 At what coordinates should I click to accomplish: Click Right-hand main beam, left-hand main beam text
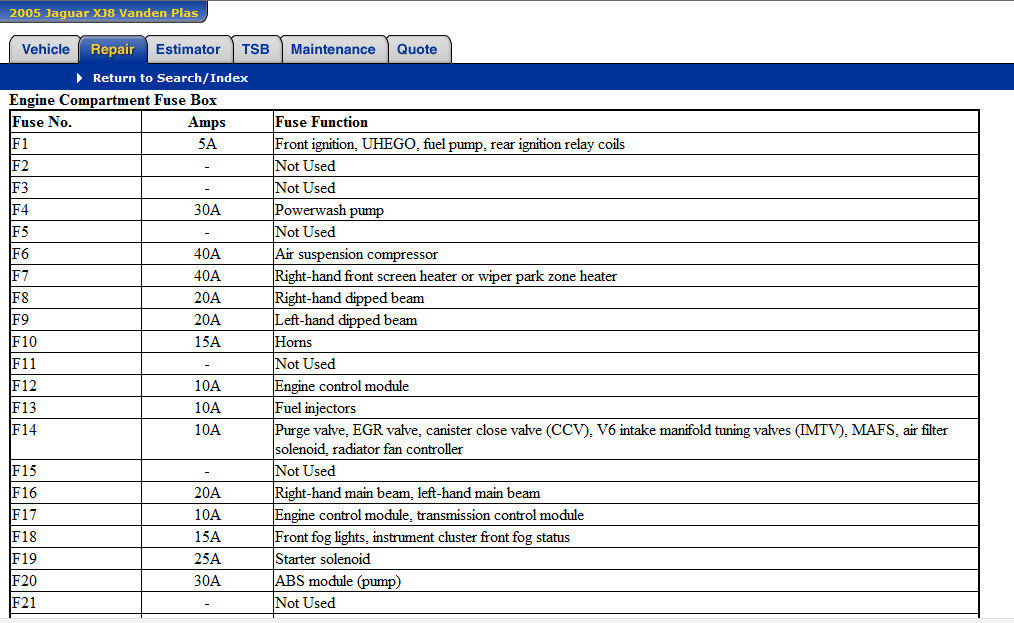click(407, 493)
